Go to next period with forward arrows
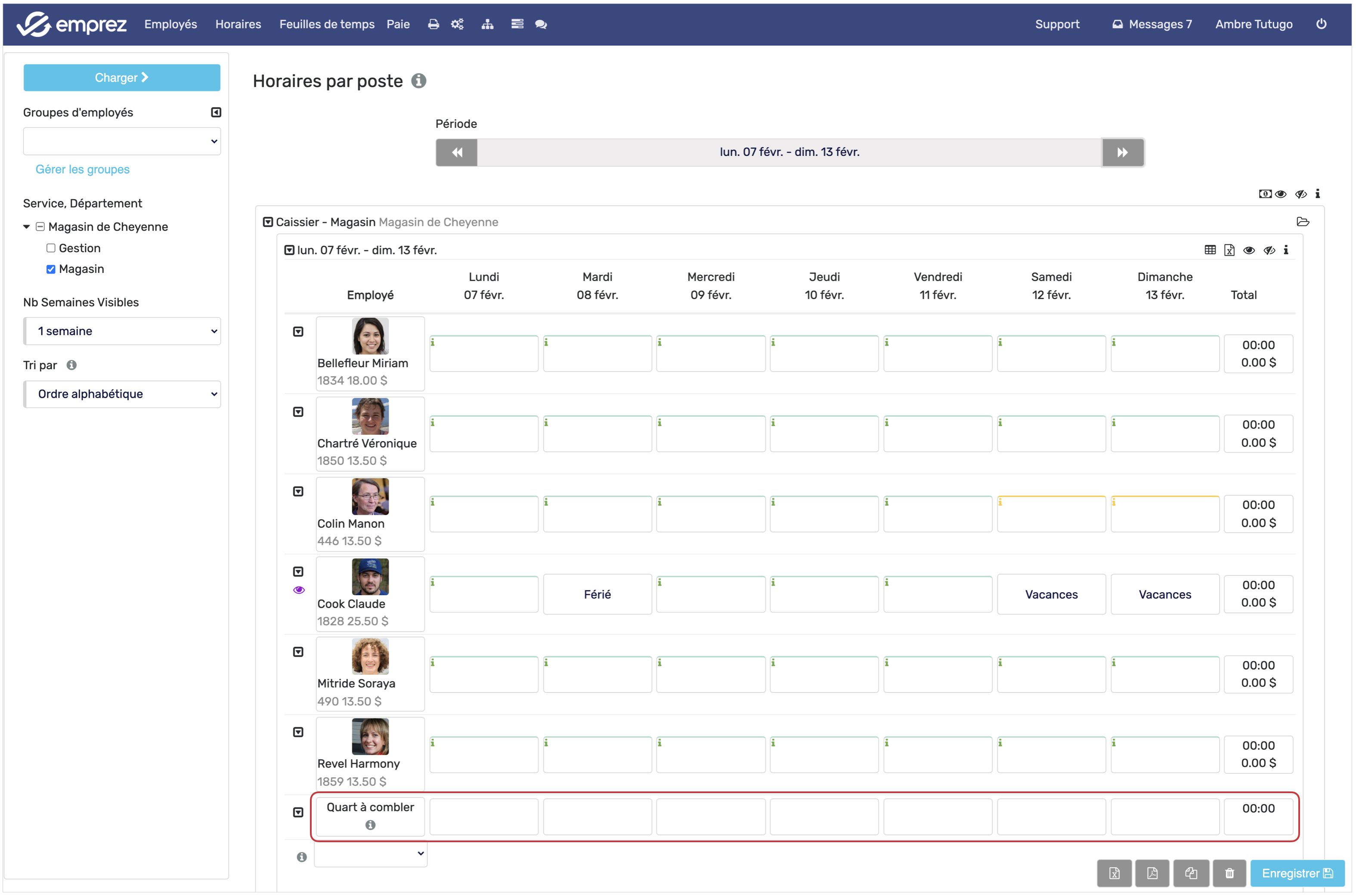The height and width of the screenshot is (896, 1356). pyautogui.click(x=1122, y=152)
